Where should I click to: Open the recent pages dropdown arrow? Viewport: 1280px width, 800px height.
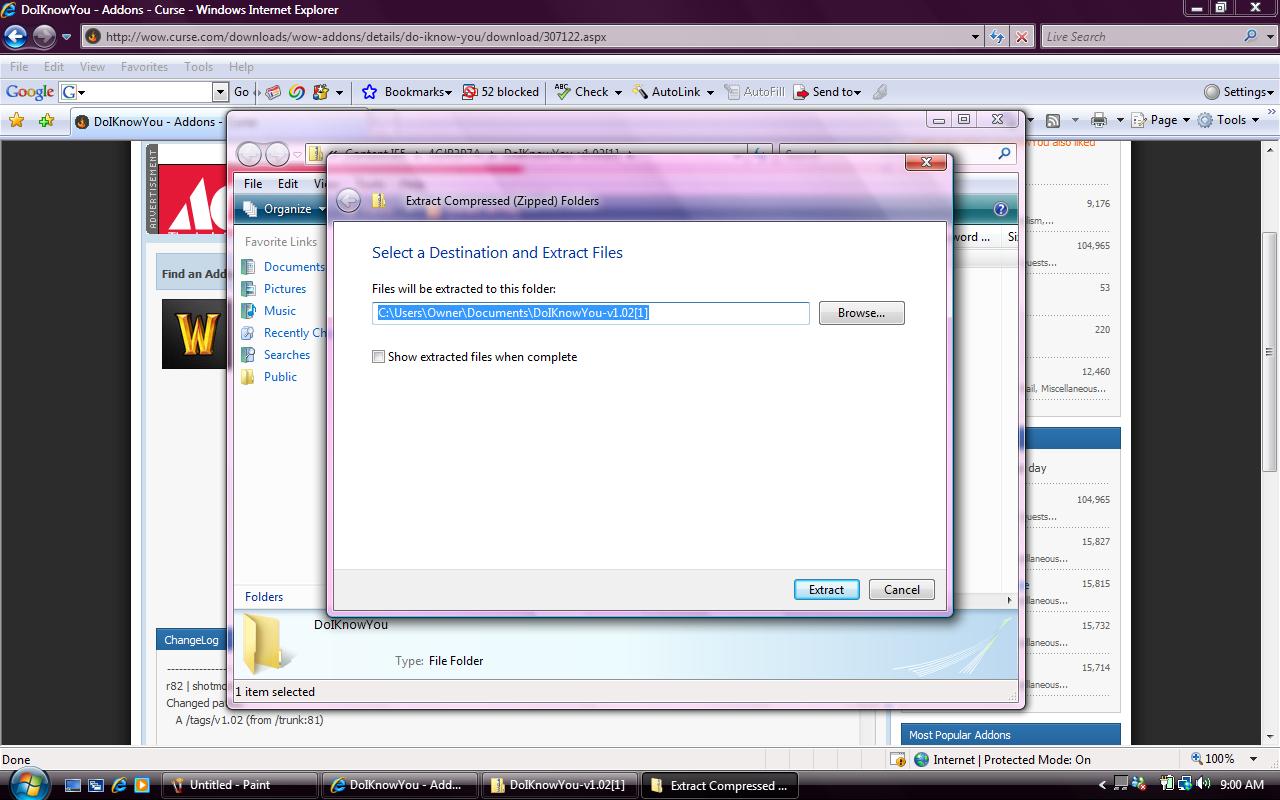(x=66, y=37)
